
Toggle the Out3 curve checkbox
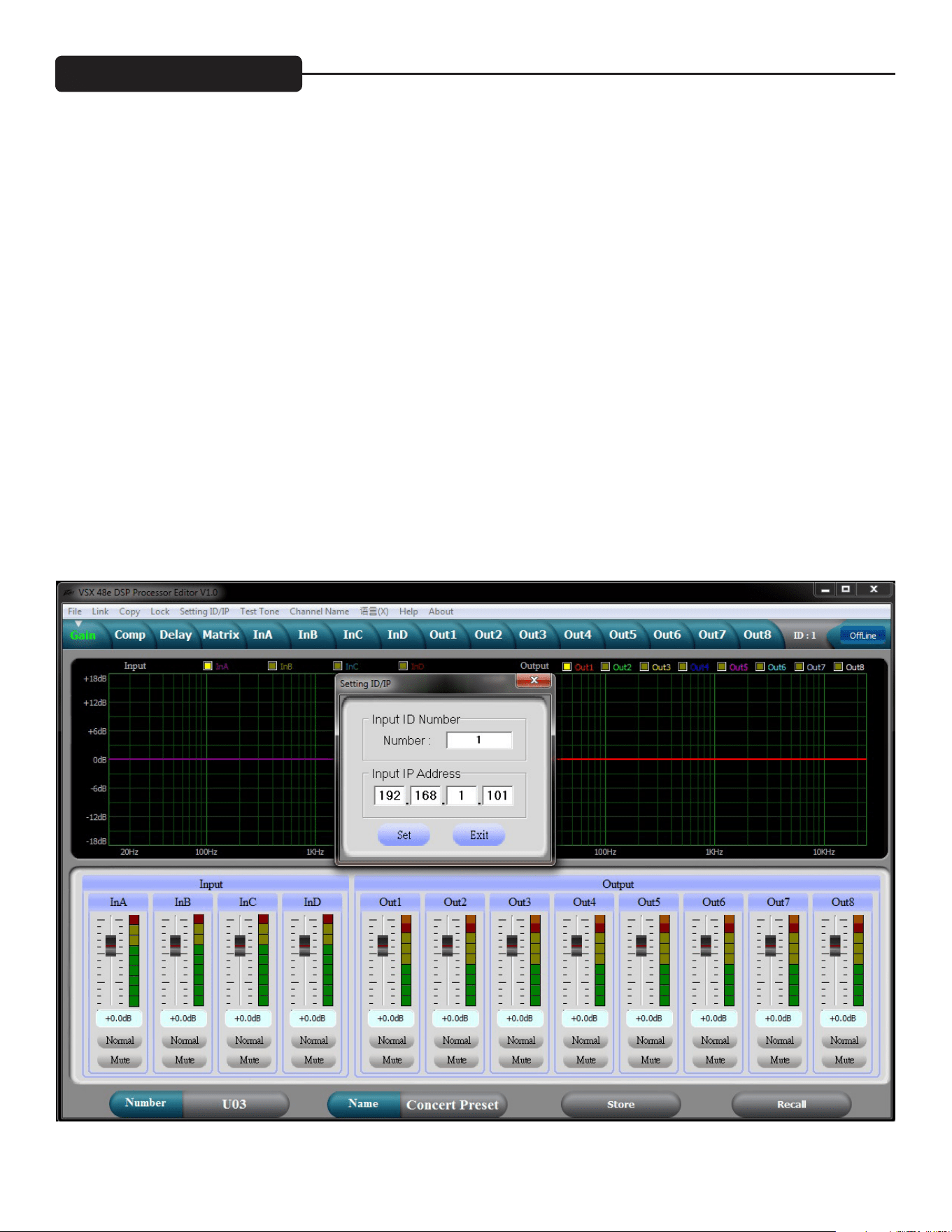pyautogui.click(x=644, y=667)
